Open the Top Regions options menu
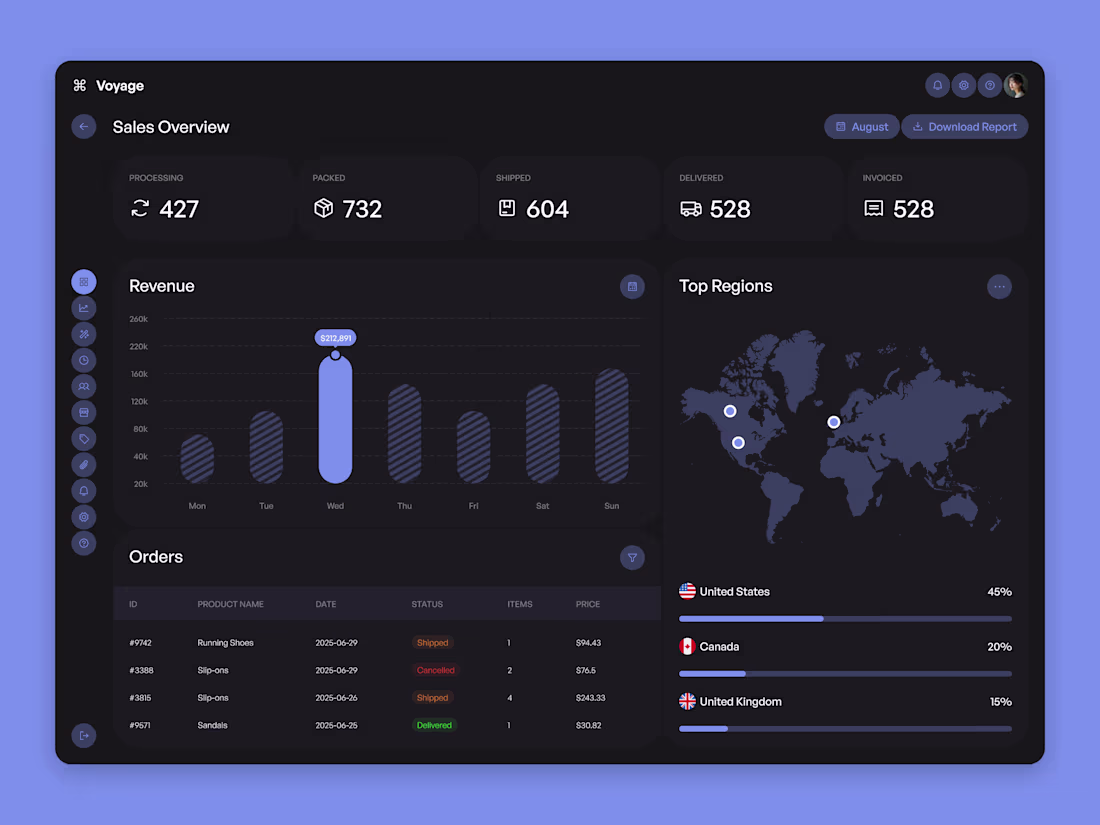The image size is (1100, 825). [x=999, y=287]
